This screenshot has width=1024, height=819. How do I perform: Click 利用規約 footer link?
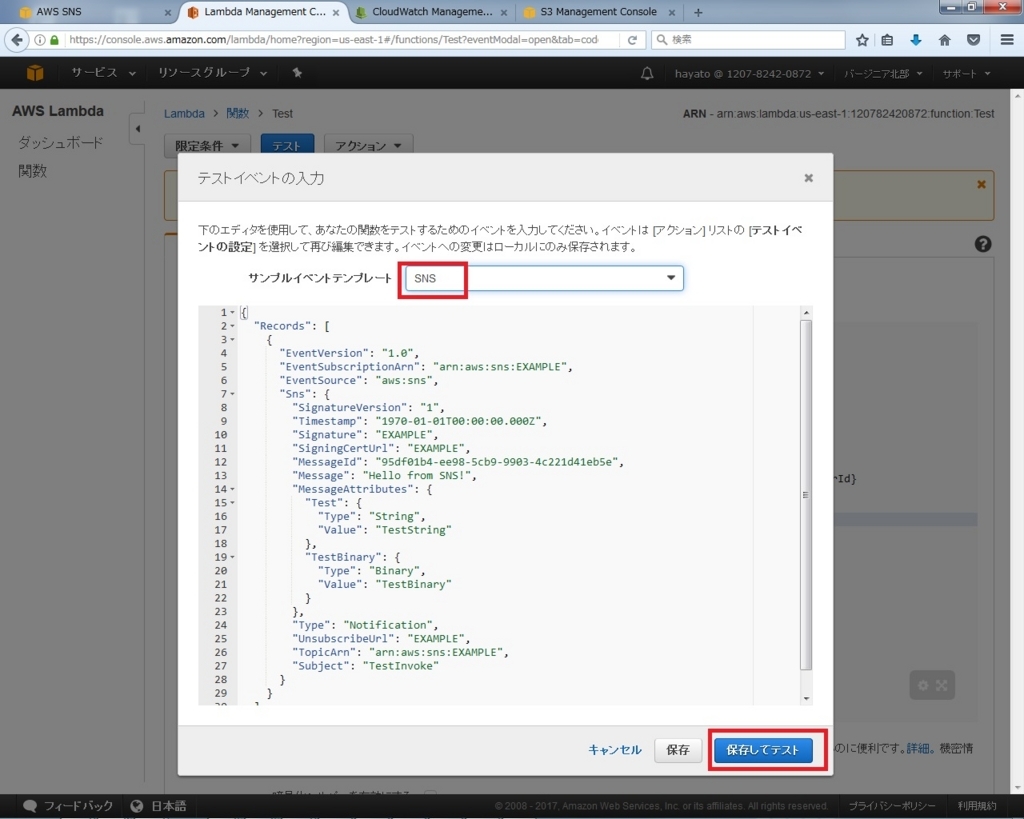(977, 806)
